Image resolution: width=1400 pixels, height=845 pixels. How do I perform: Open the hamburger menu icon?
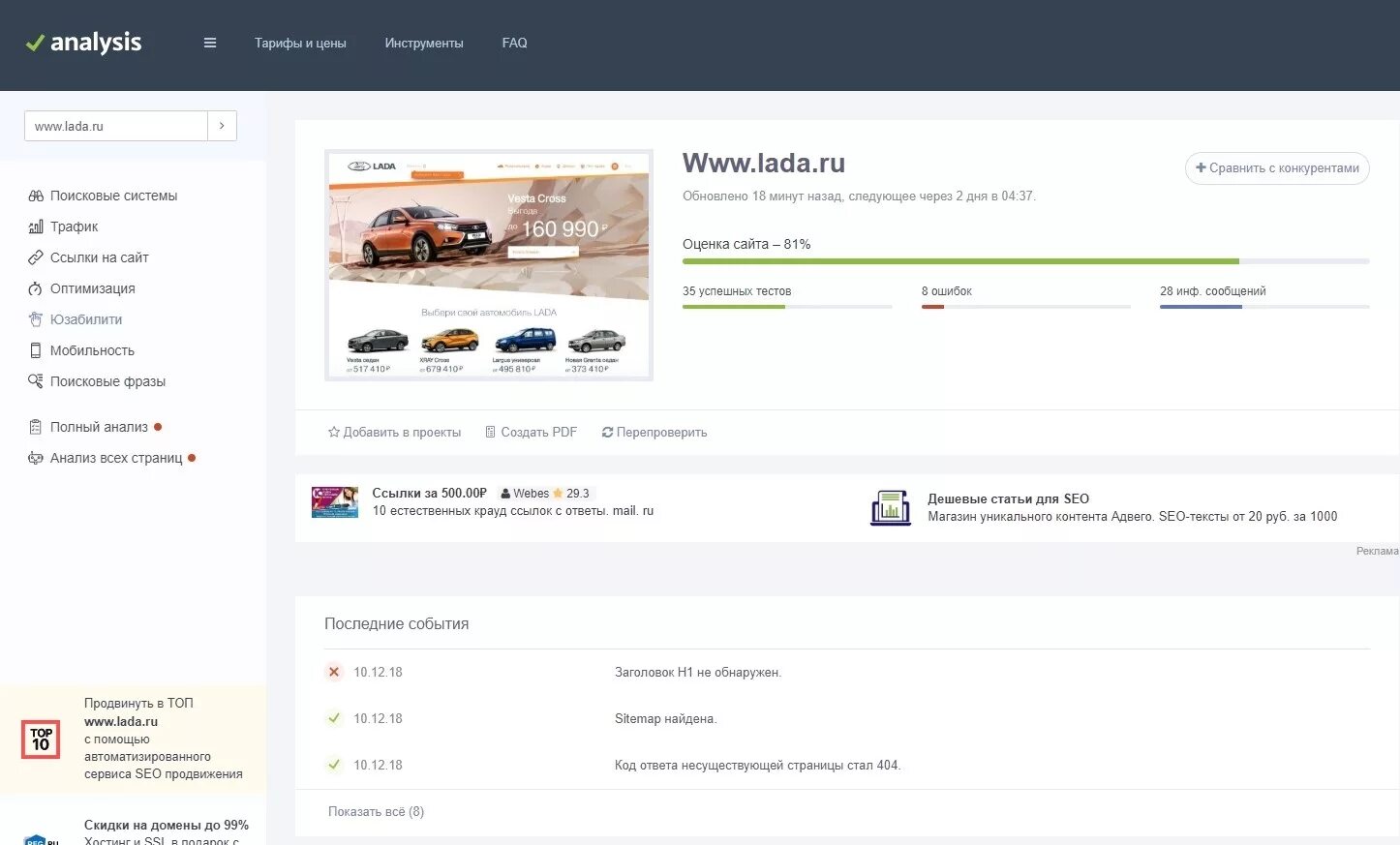(x=210, y=43)
